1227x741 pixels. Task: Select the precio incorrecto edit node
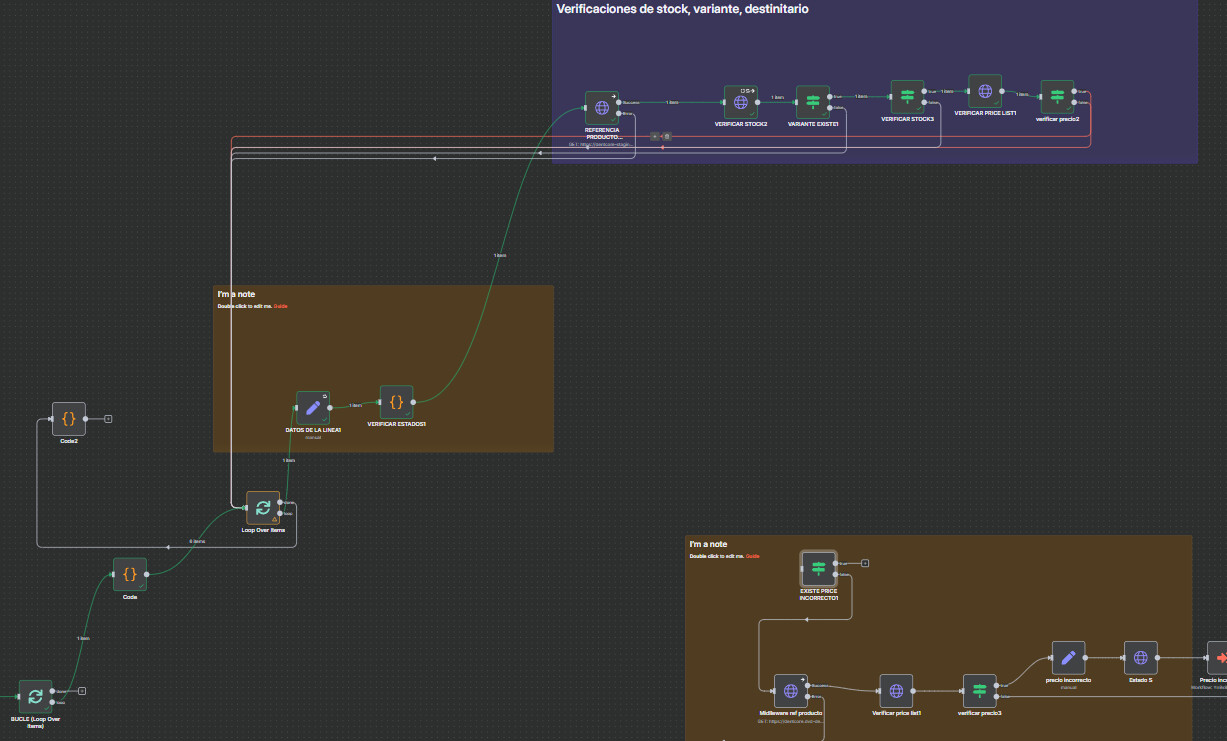(x=1068, y=658)
